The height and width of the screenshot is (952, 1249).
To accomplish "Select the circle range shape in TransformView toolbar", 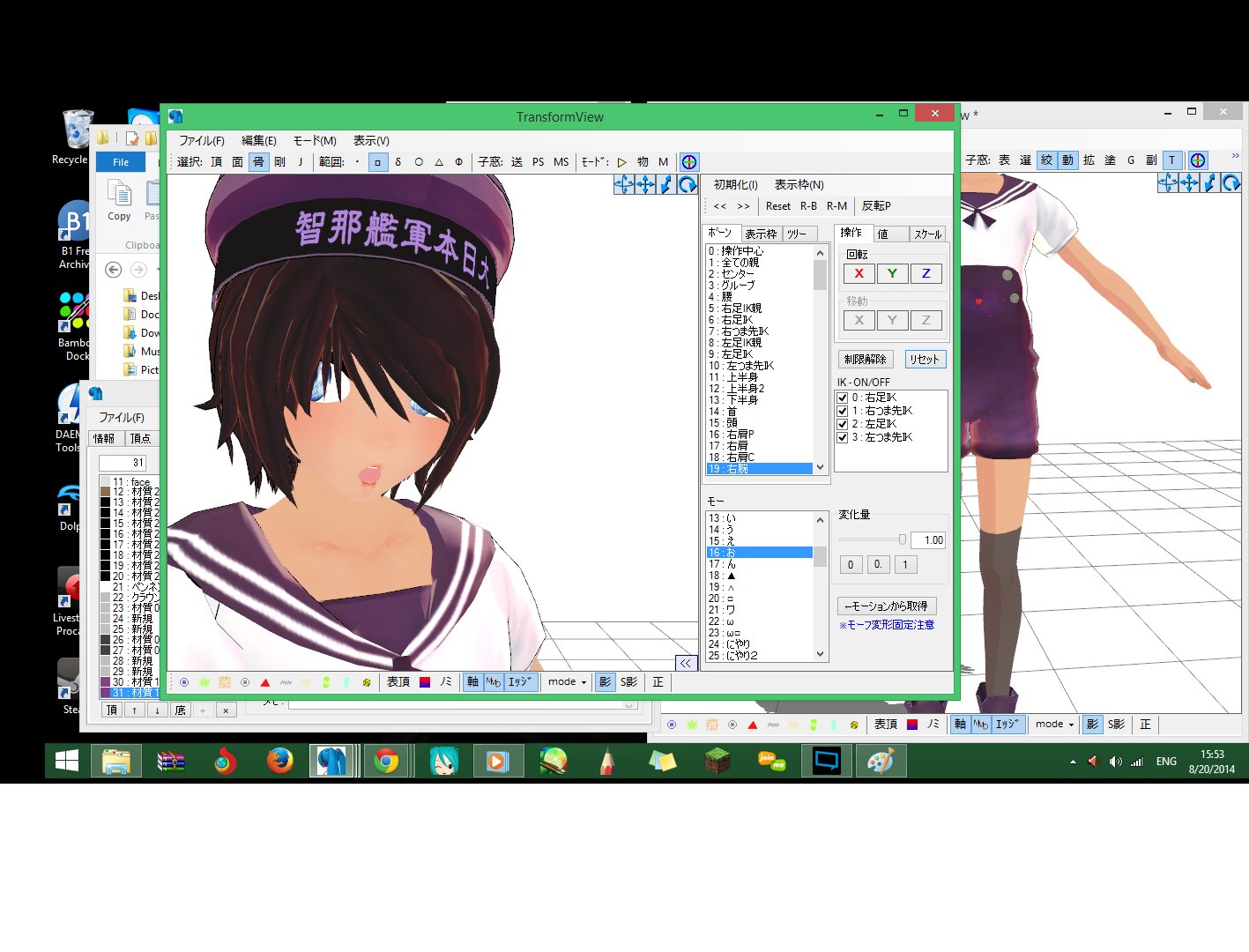I will 419,162.
